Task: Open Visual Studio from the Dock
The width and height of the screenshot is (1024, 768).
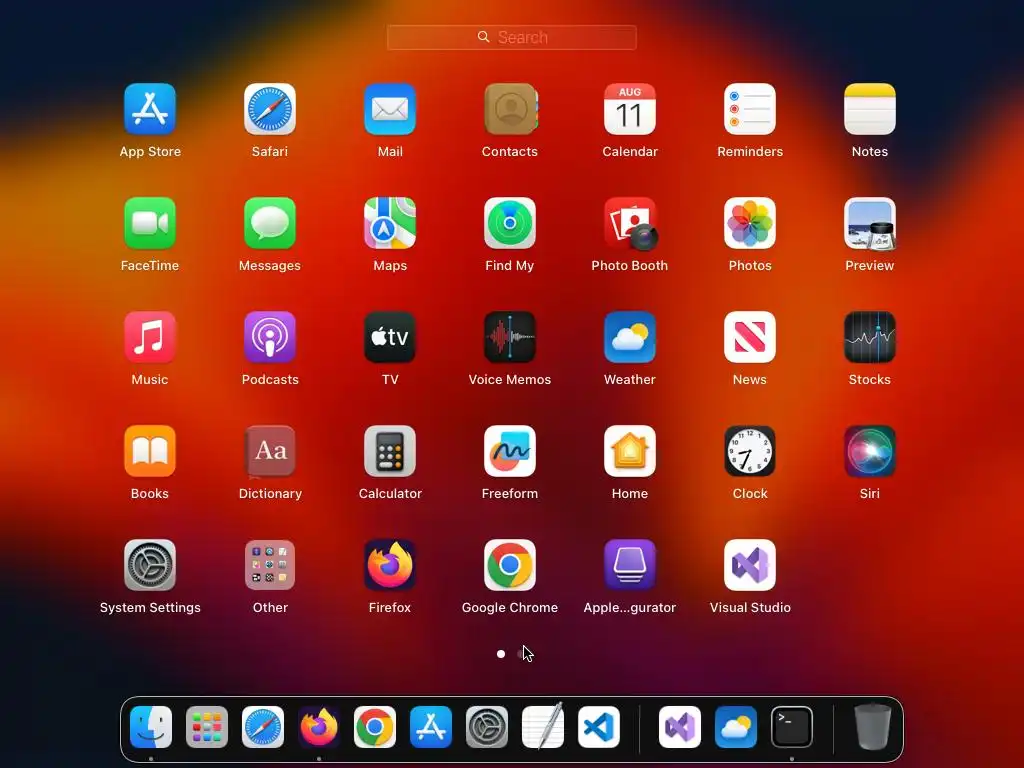Action: 680,727
